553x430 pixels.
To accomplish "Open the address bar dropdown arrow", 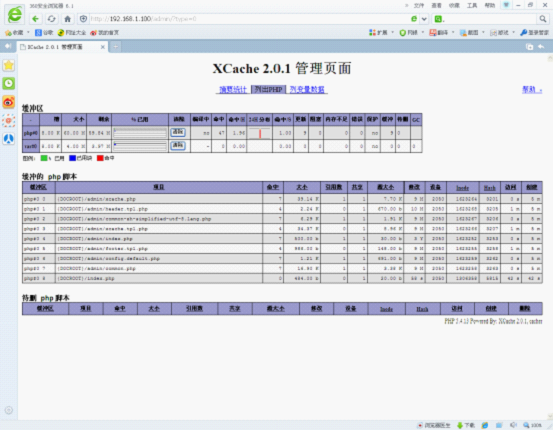I will 424,19.
